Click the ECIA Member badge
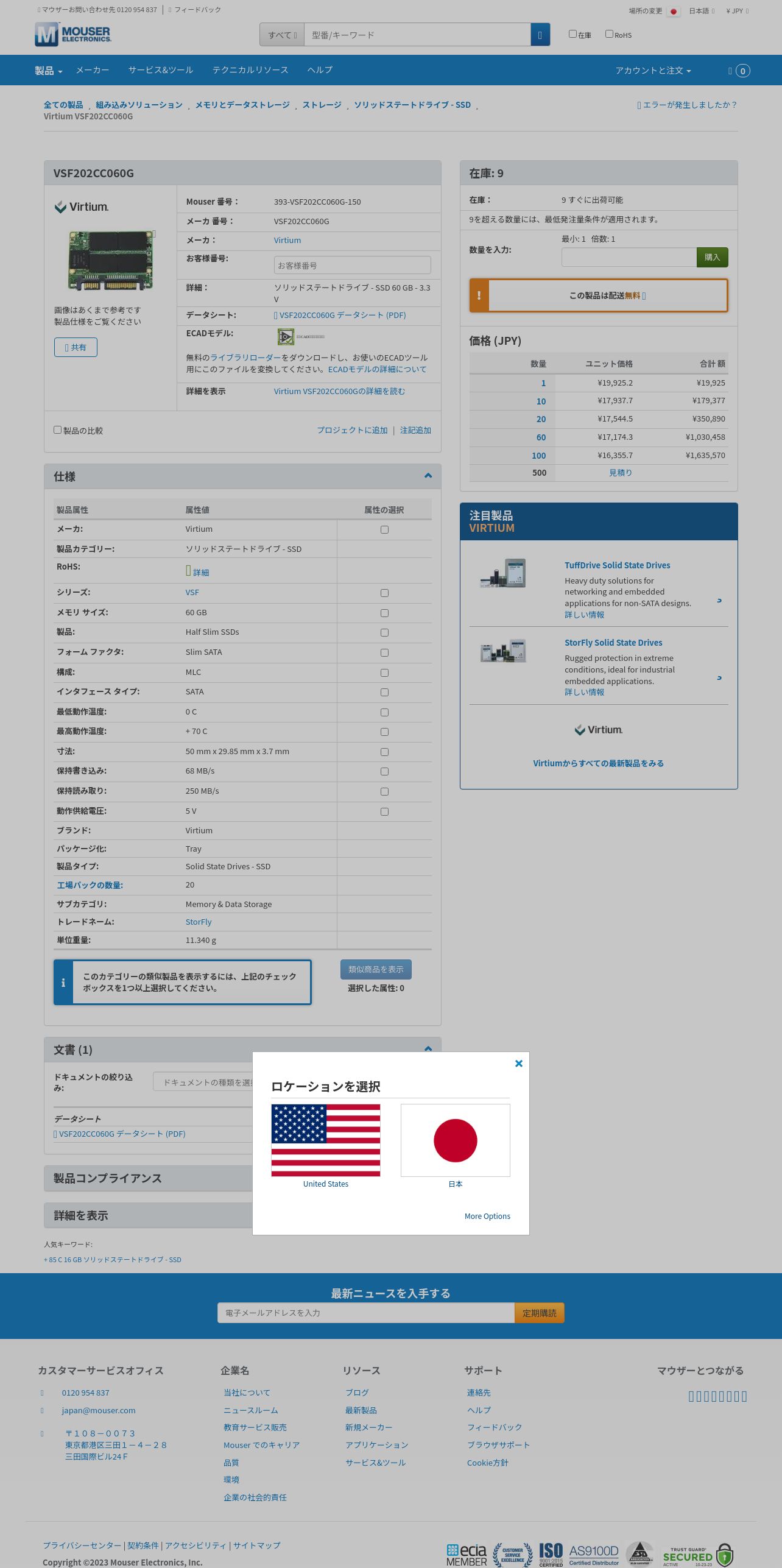 pyautogui.click(x=467, y=1555)
